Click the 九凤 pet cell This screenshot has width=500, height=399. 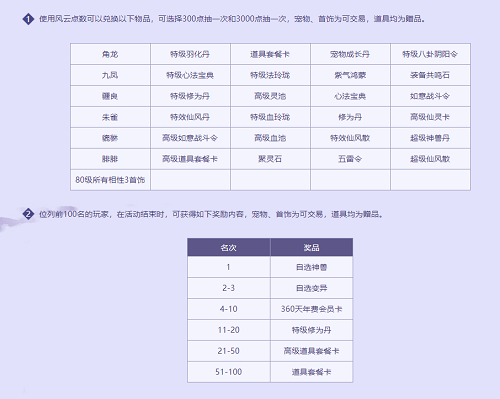click(x=110, y=75)
